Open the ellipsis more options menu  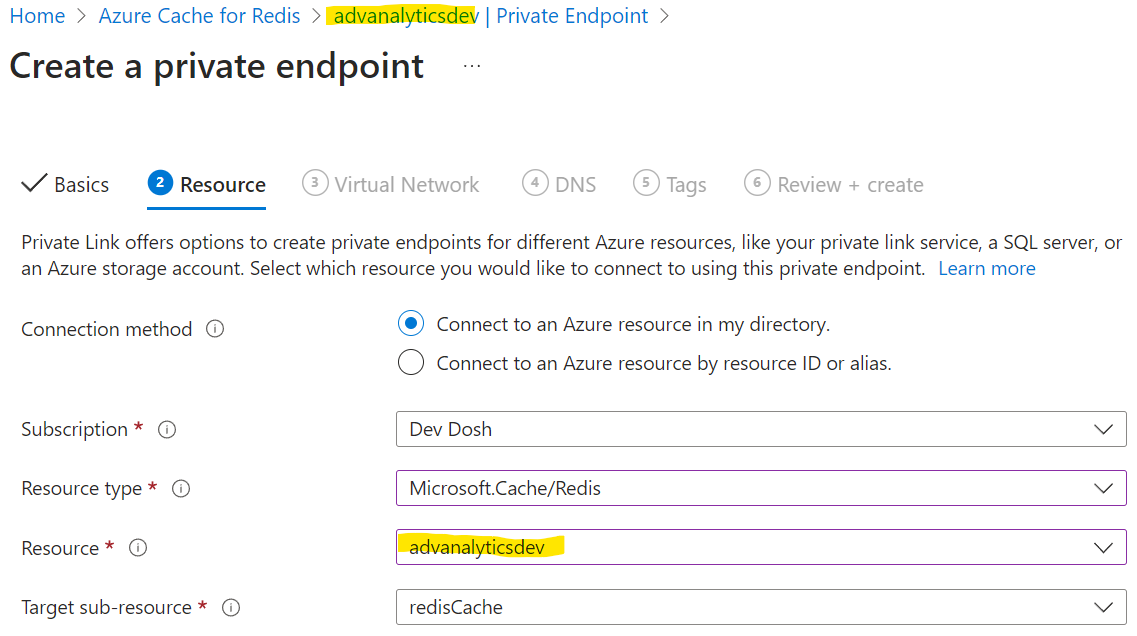click(x=472, y=66)
